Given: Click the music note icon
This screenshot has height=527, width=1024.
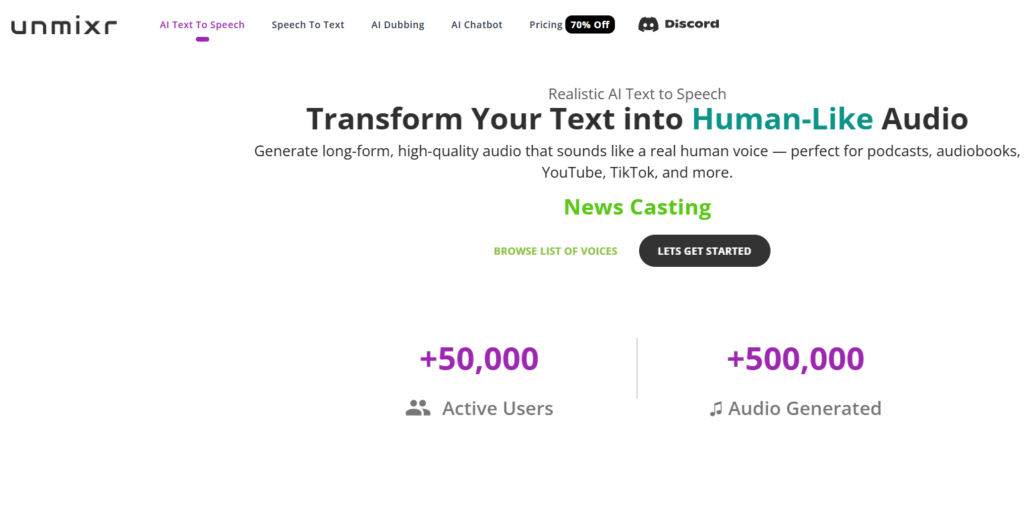Looking at the screenshot, I should 716,409.
